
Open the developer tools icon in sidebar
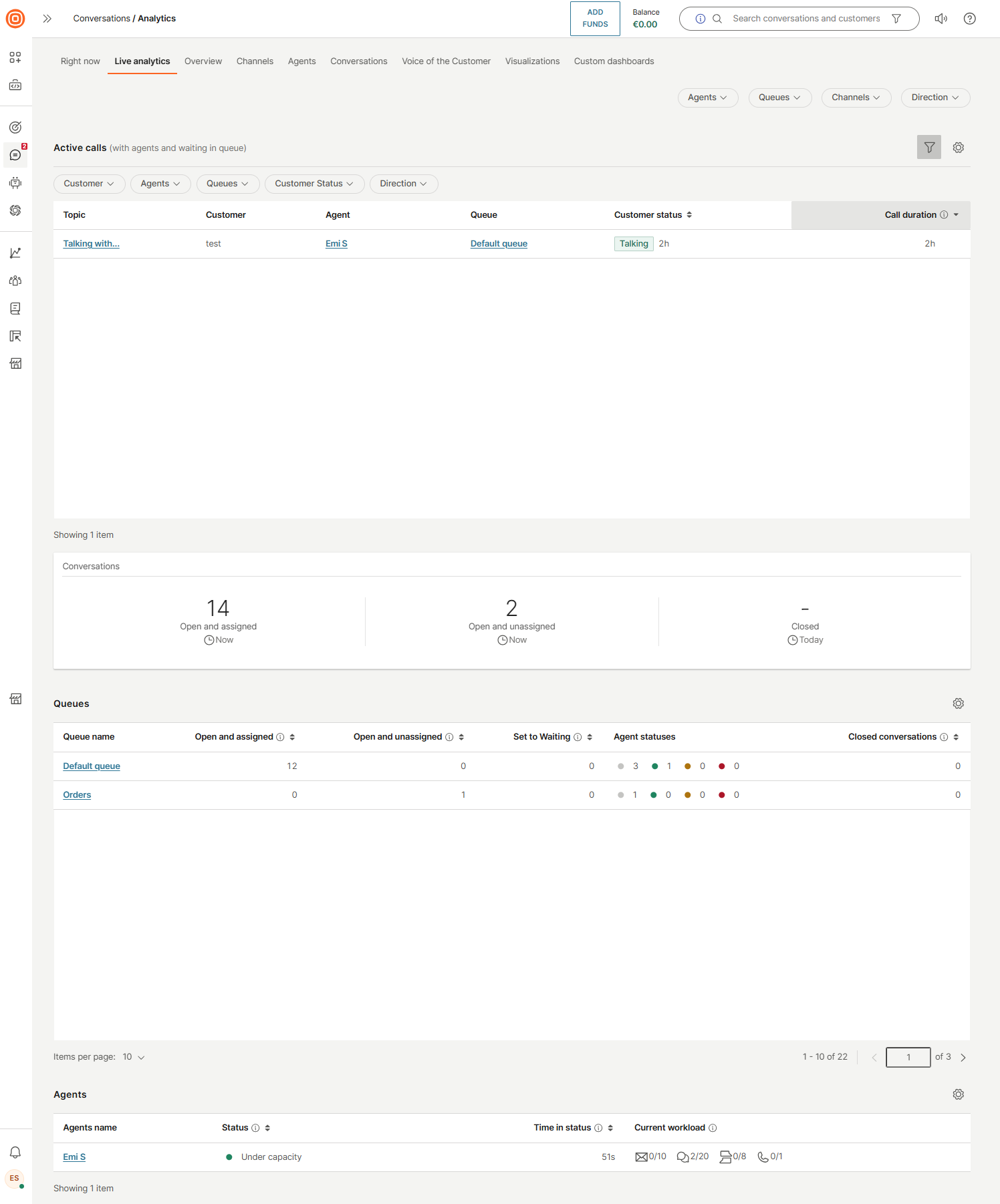click(15, 86)
